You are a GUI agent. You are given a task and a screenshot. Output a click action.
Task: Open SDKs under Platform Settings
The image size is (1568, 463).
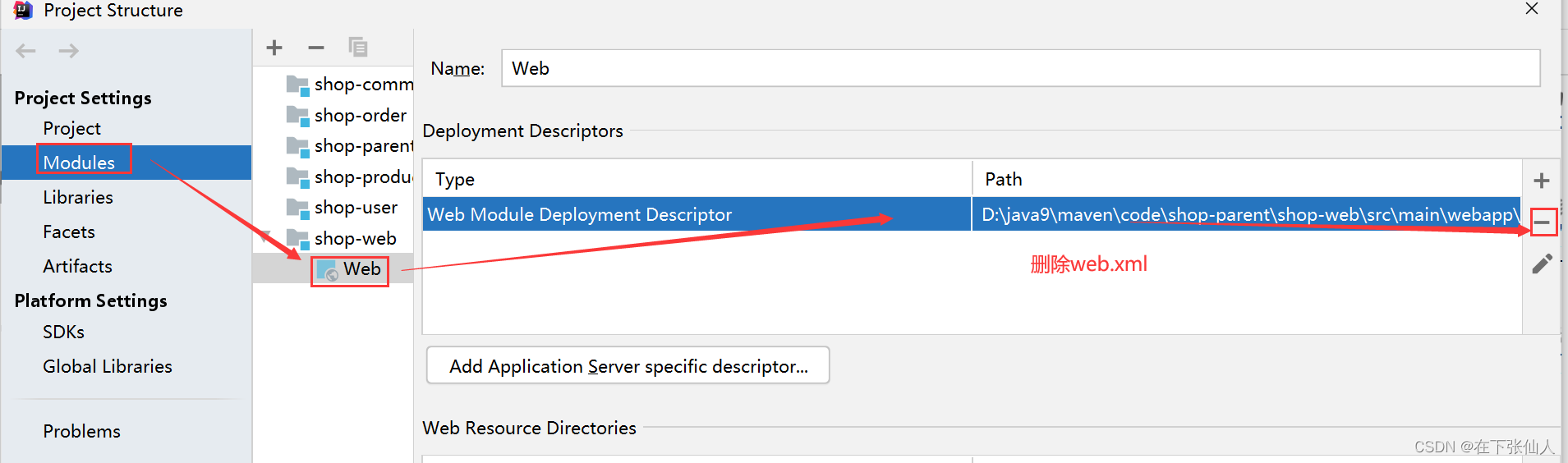coord(63,332)
